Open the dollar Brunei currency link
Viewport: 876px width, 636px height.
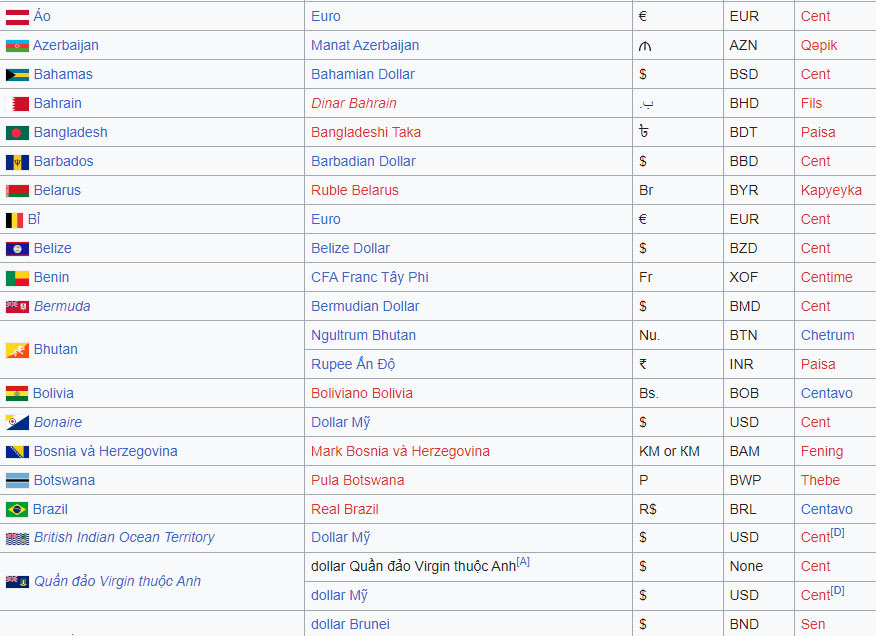pyautogui.click(x=350, y=625)
